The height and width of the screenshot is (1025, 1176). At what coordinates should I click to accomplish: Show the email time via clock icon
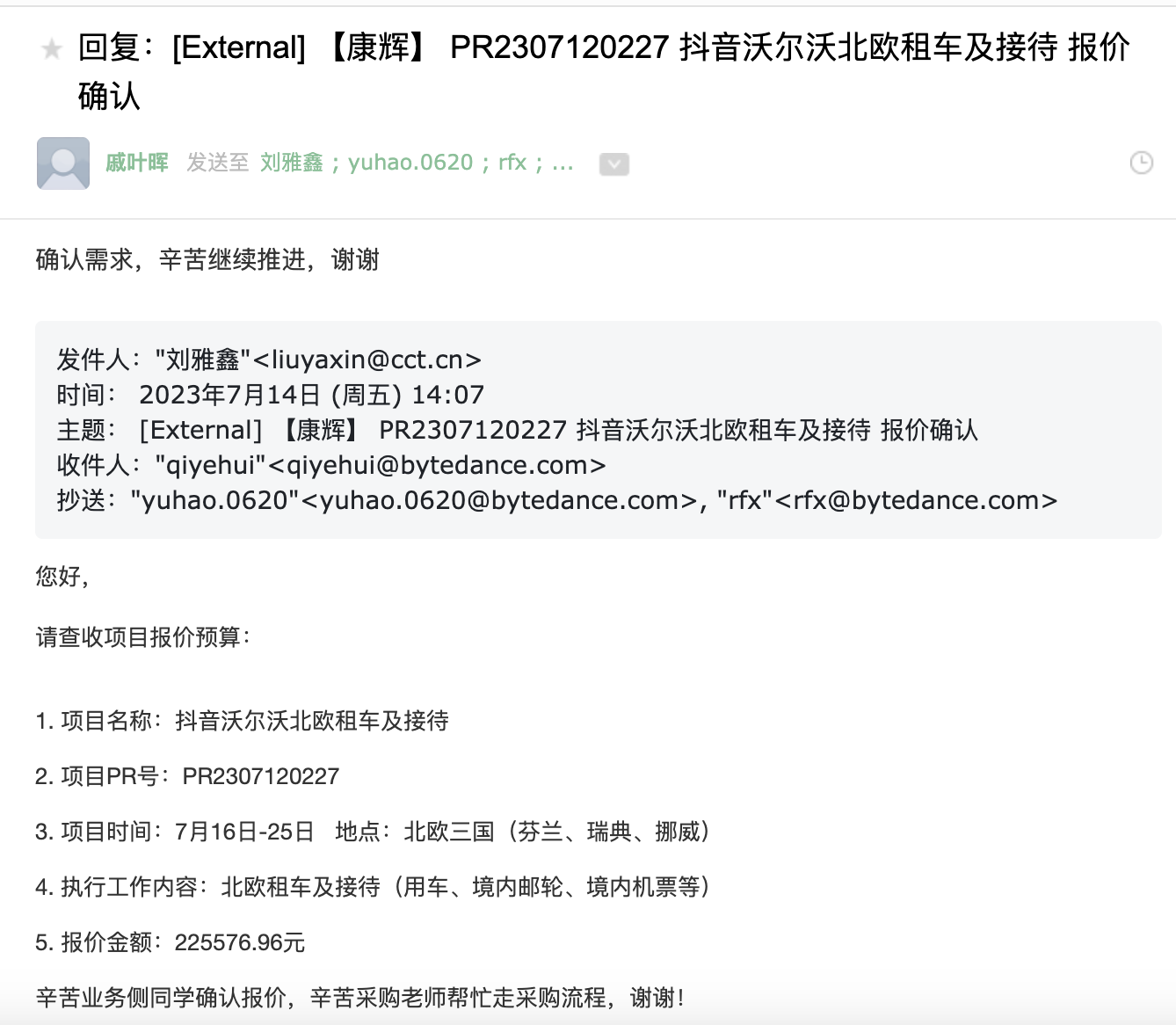point(1141,163)
